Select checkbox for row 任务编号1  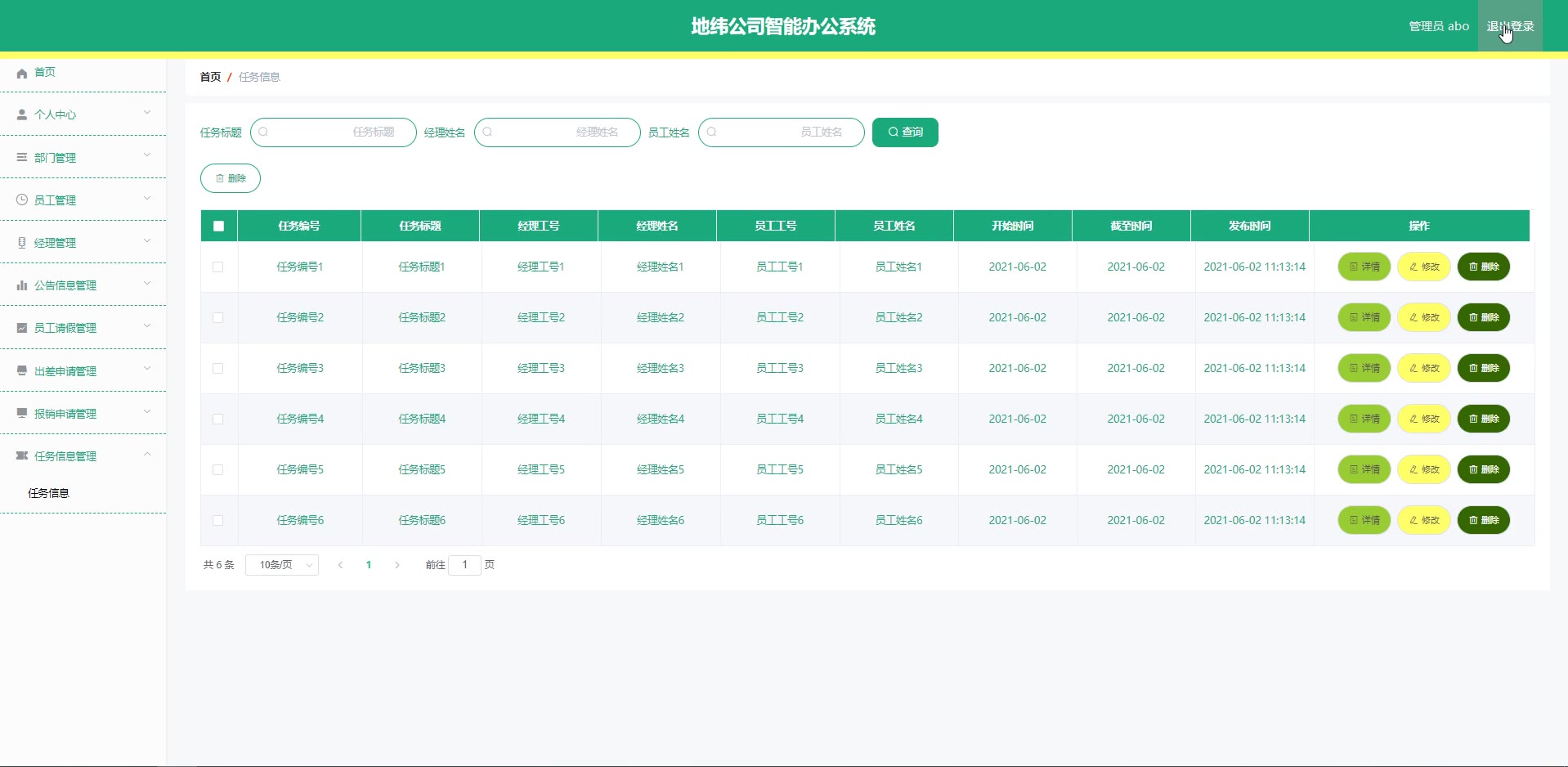point(217,267)
